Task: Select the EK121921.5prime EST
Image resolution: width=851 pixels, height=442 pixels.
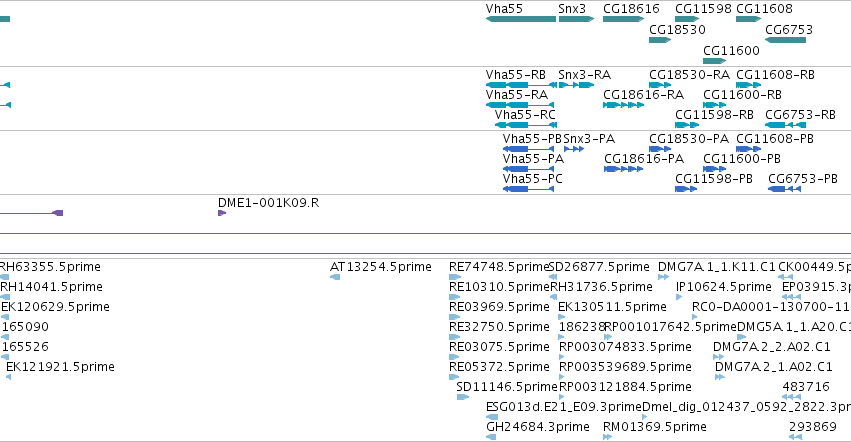Action: [x=8, y=377]
